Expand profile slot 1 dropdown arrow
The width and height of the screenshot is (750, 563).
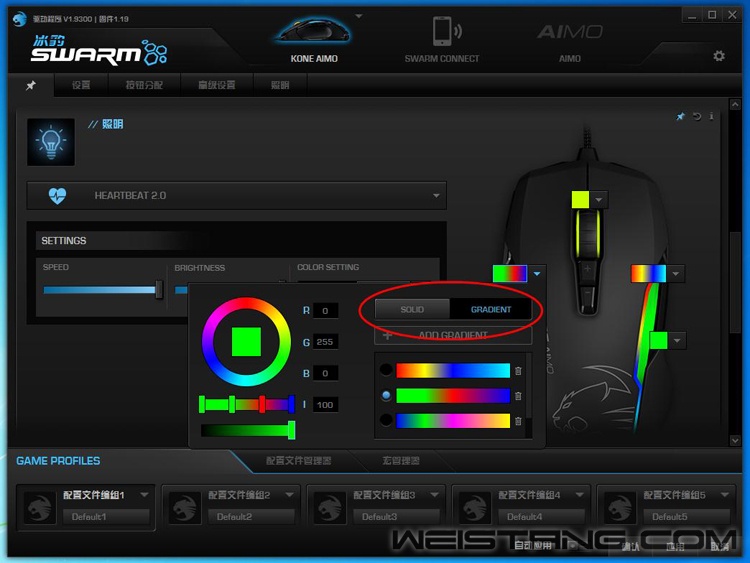coord(144,495)
